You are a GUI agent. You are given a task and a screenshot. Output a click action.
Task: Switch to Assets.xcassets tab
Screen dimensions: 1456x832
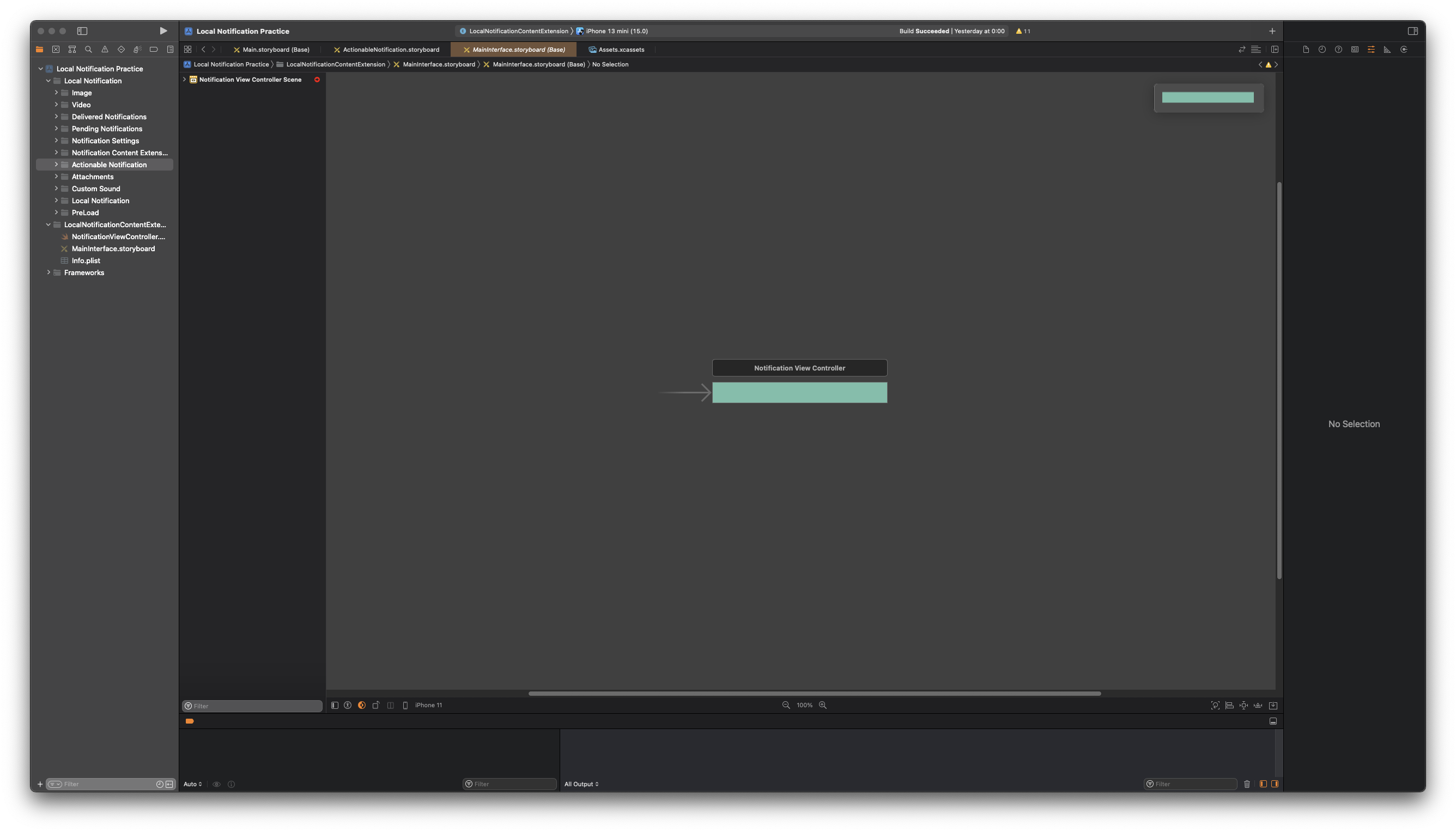621,50
